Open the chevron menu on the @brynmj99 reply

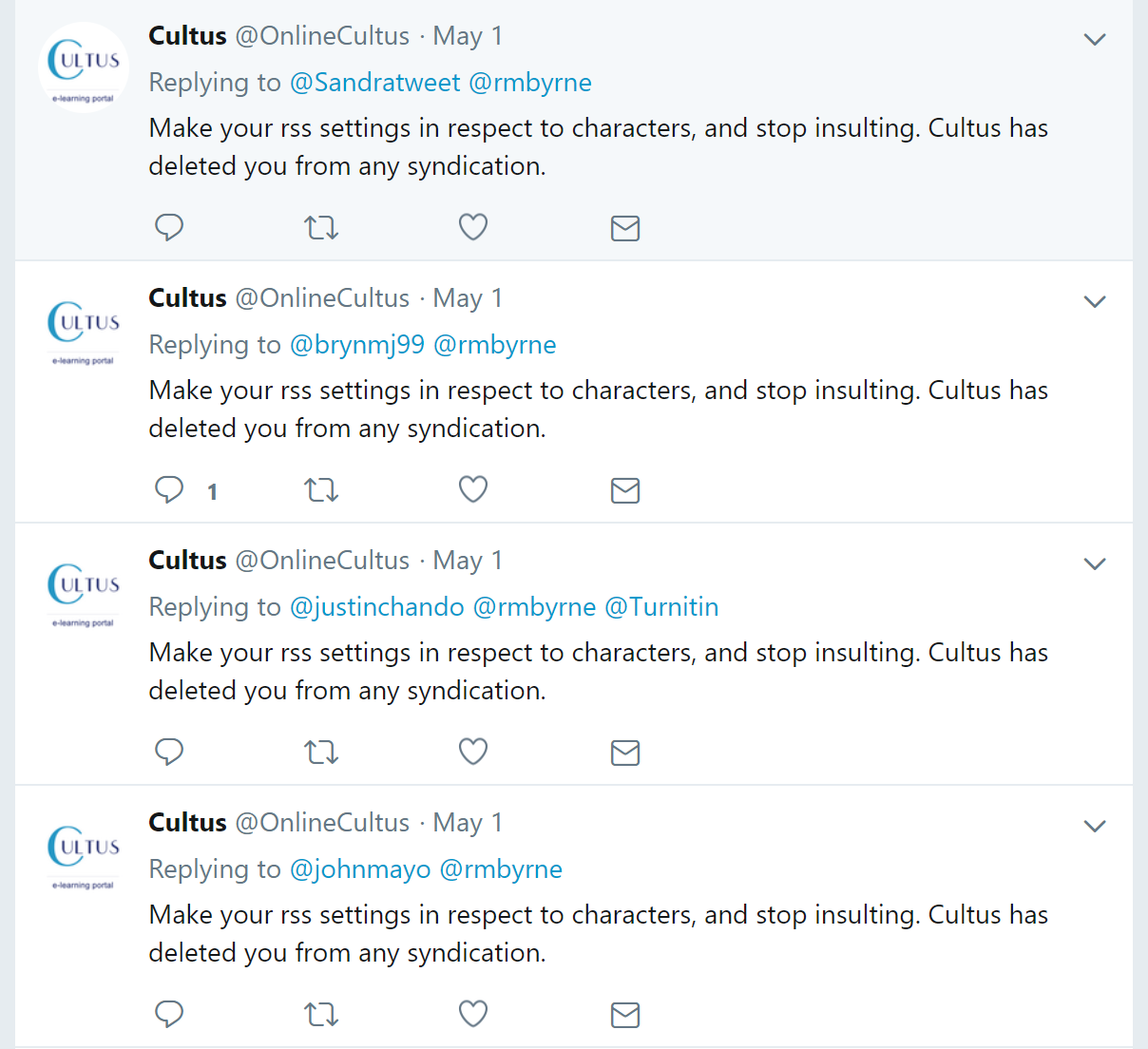click(x=1095, y=302)
